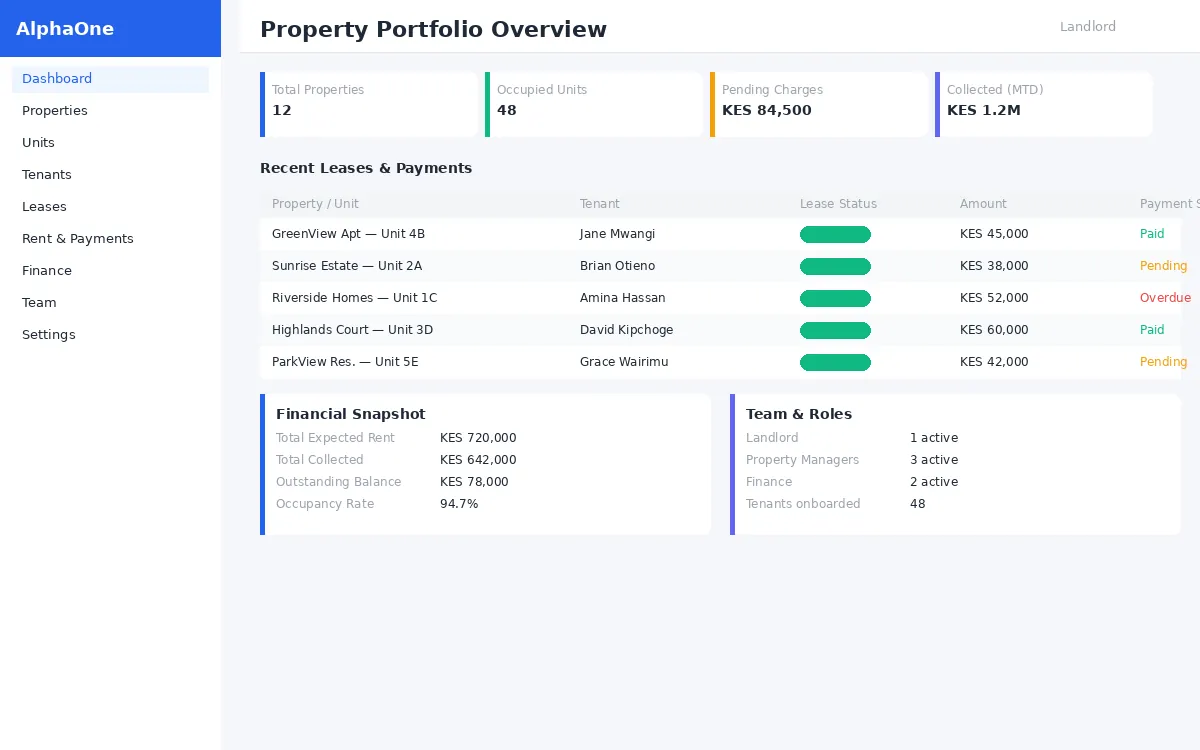Open the Occupied Units card
1200x750 pixels.
tap(594, 104)
